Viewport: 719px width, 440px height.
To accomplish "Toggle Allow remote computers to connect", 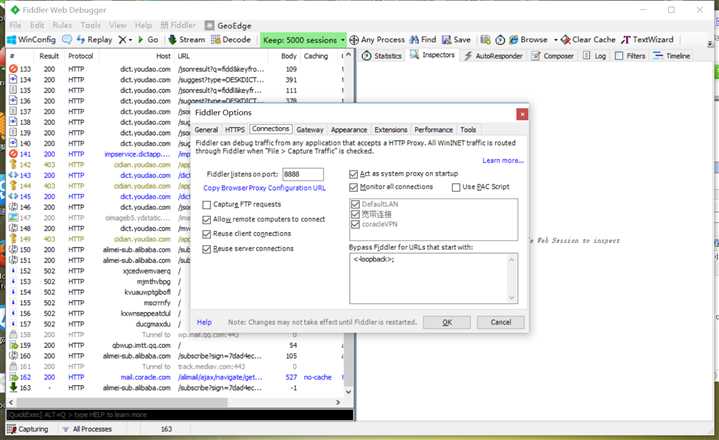I will 207,220.
